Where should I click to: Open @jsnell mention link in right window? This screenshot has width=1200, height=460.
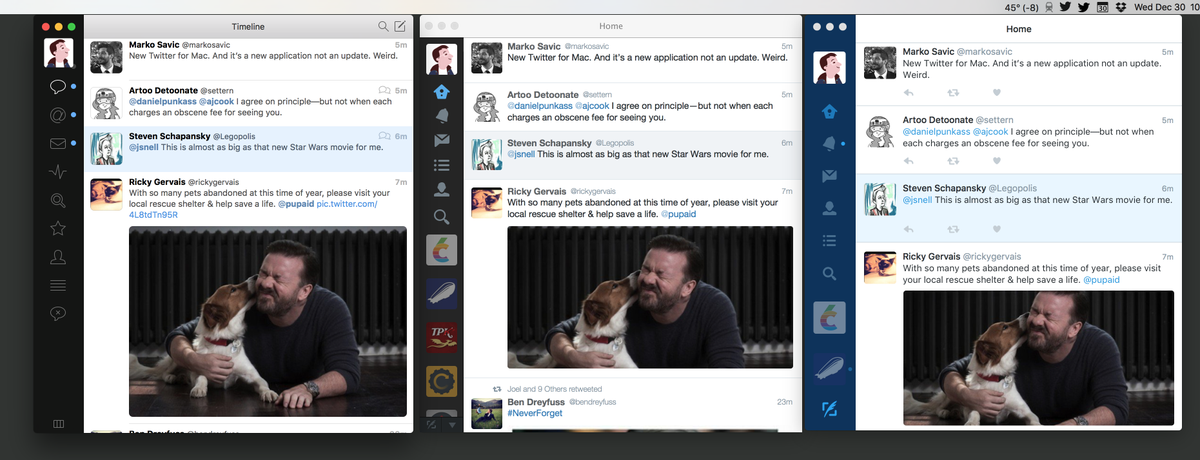[917, 200]
